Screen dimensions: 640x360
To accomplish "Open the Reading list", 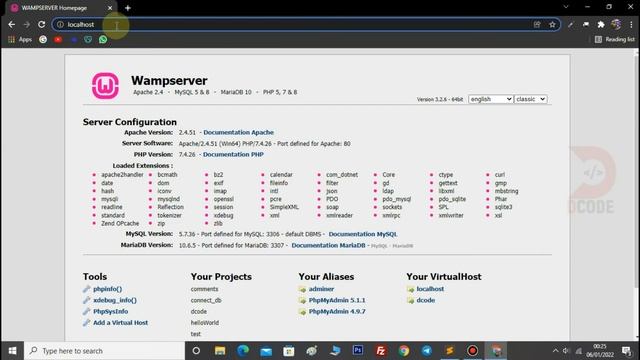I will click(x=615, y=40).
